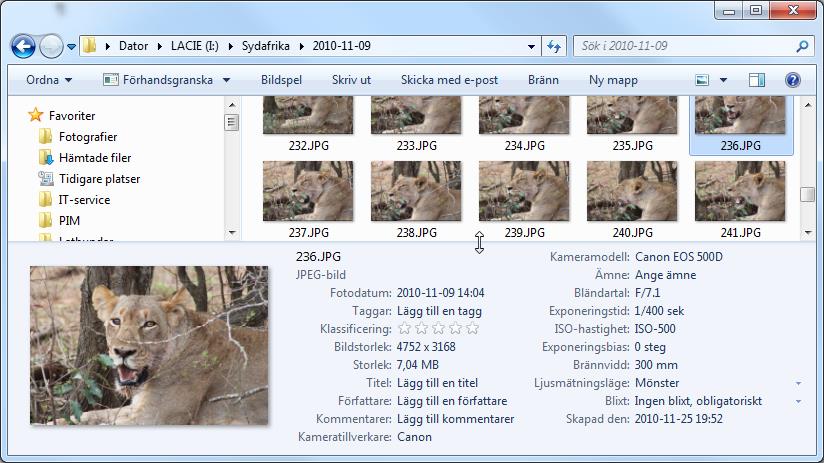Click large lion preview in details pane
The height and width of the screenshot is (463, 824).
(149, 345)
